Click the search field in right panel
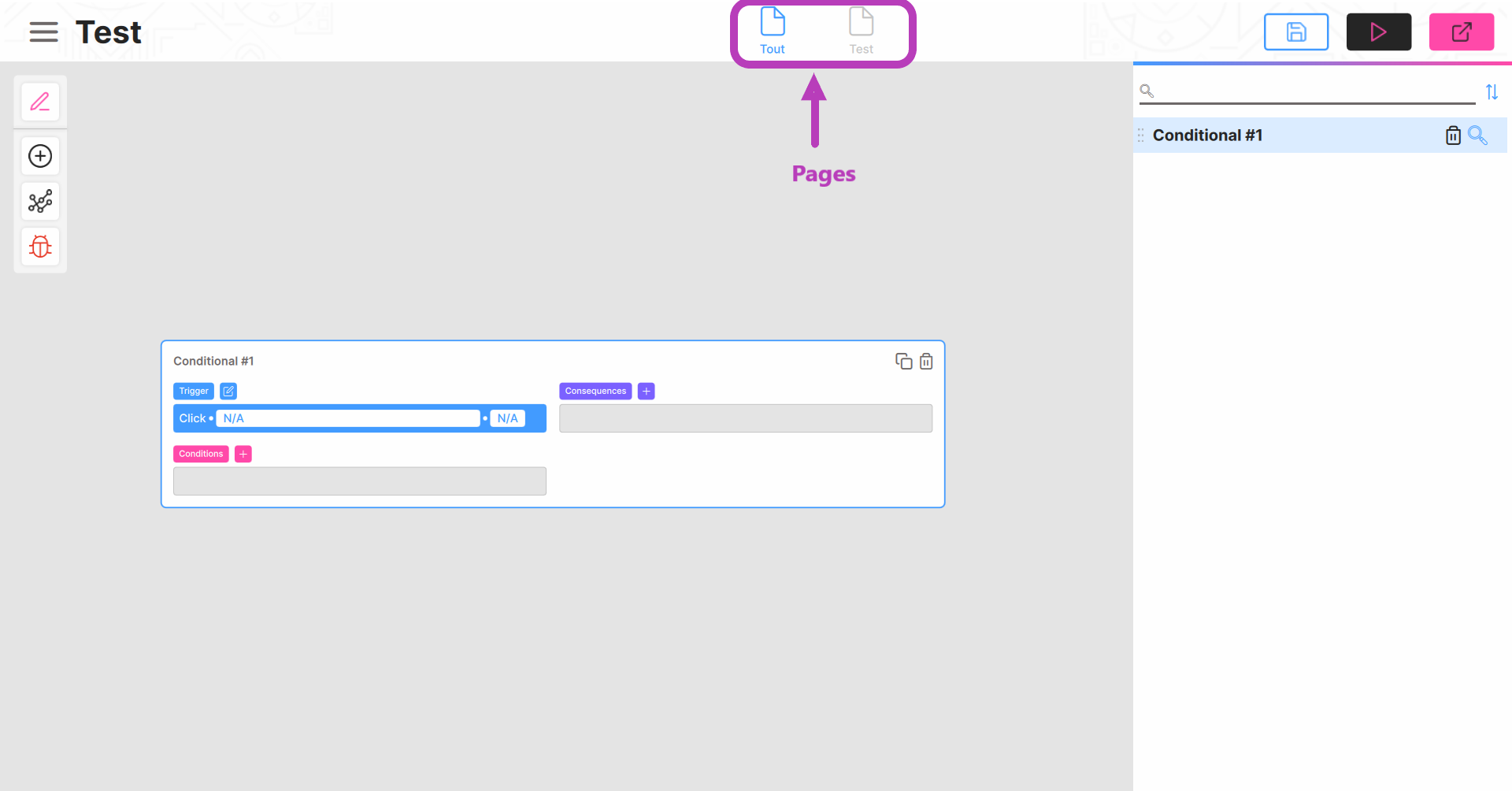 1314,92
